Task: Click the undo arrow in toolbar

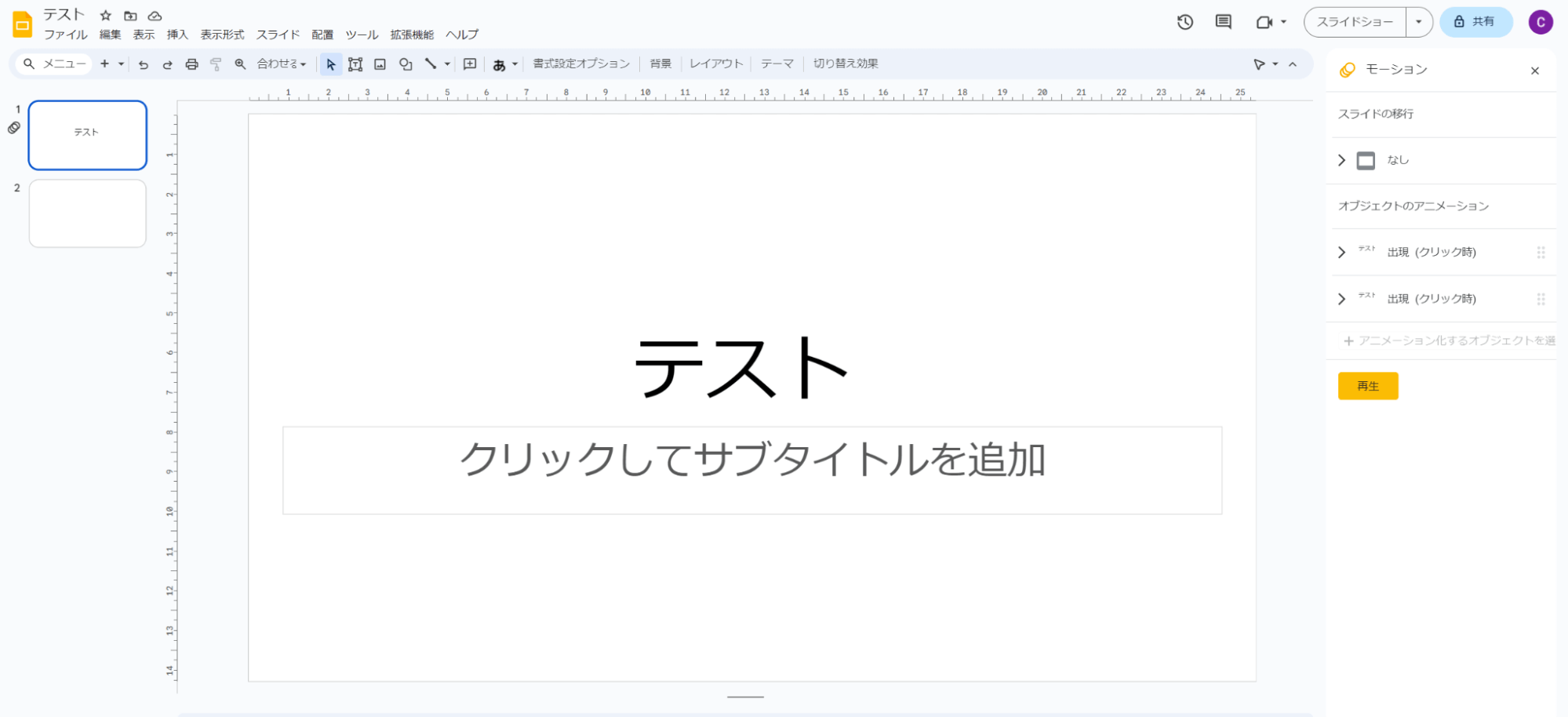Action: pos(143,64)
